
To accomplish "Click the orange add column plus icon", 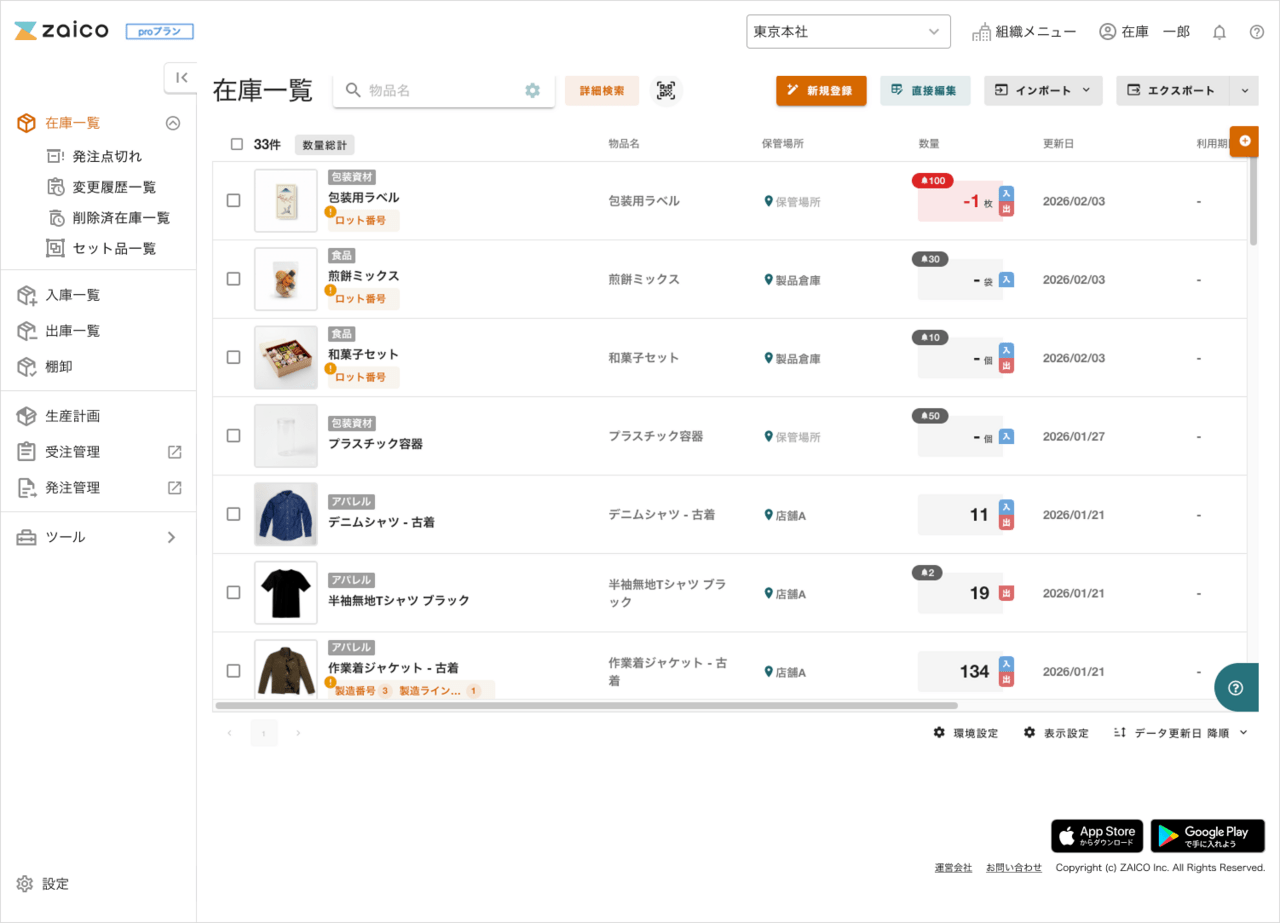I will coord(1244,141).
